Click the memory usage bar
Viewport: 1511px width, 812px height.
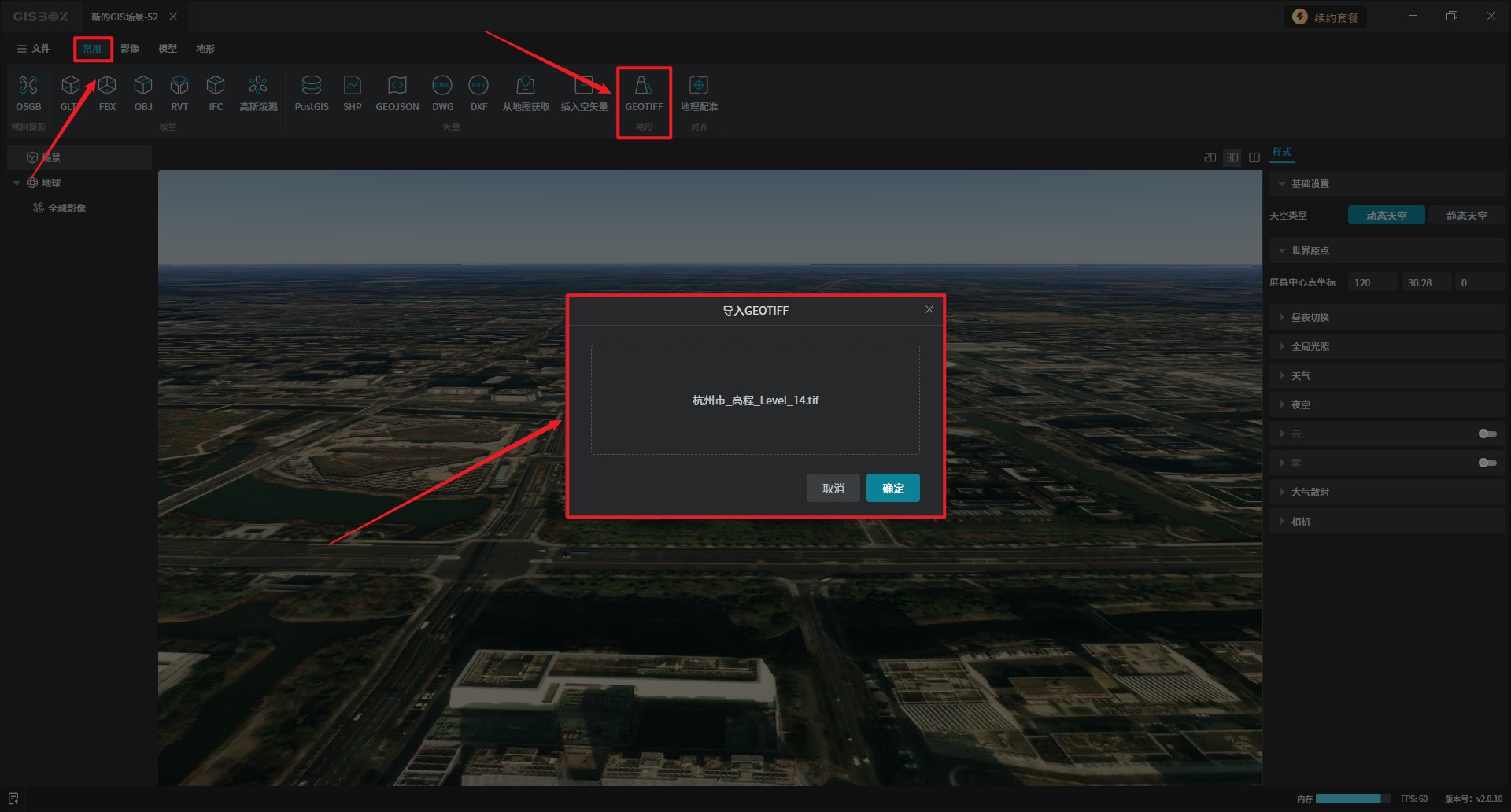(1349, 799)
